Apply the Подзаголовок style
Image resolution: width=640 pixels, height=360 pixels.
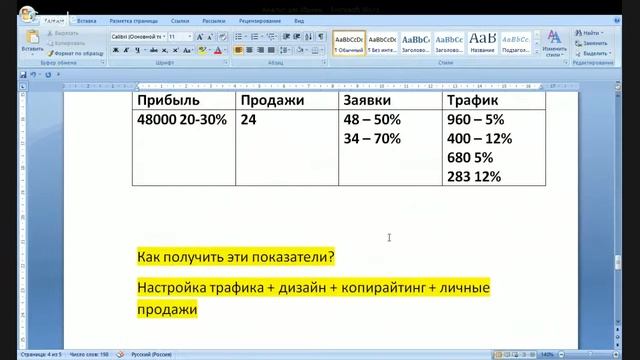(x=516, y=43)
